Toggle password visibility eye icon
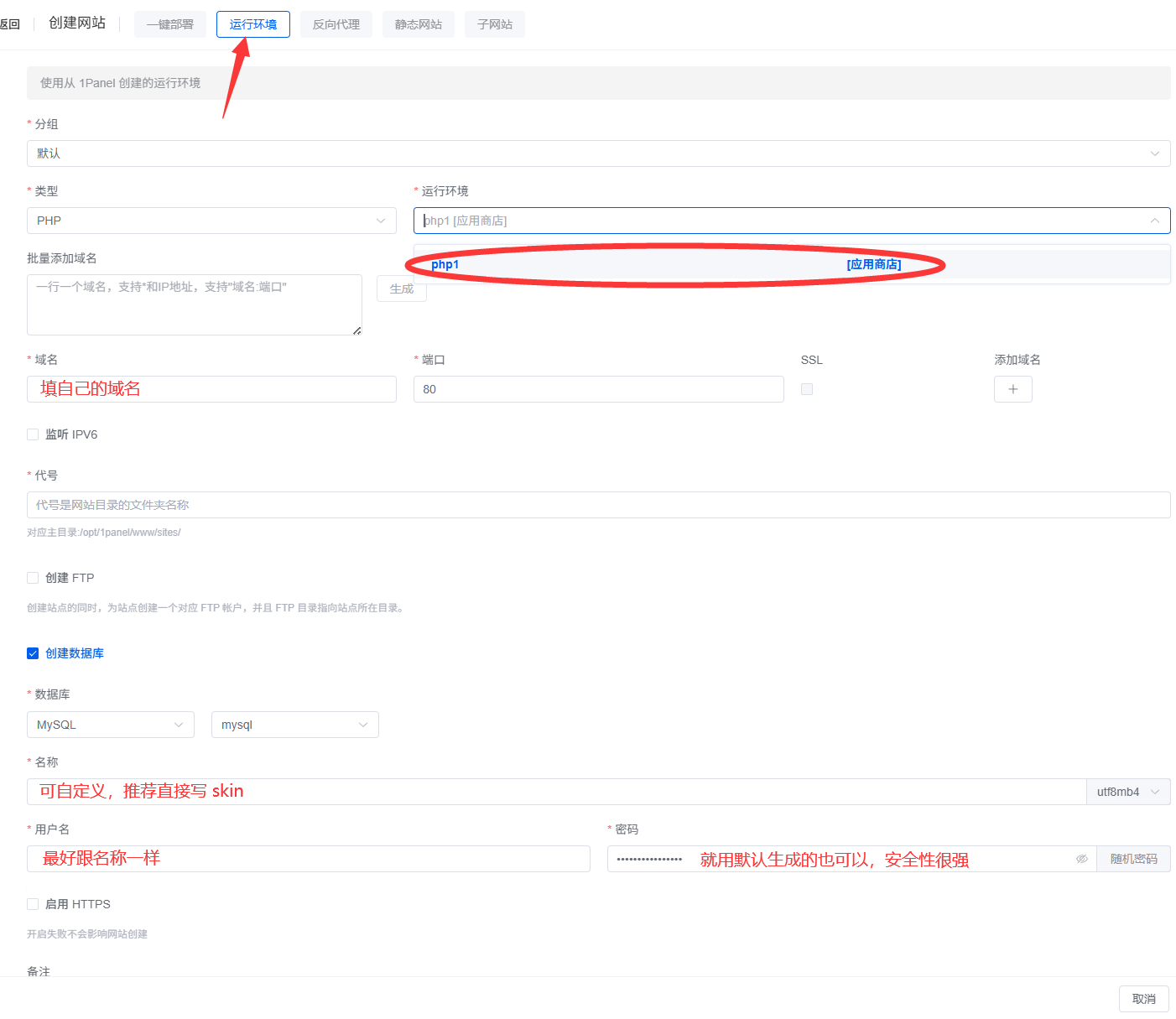Viewport: 1176px width, 1019px height. click(x=1081, y=859)
